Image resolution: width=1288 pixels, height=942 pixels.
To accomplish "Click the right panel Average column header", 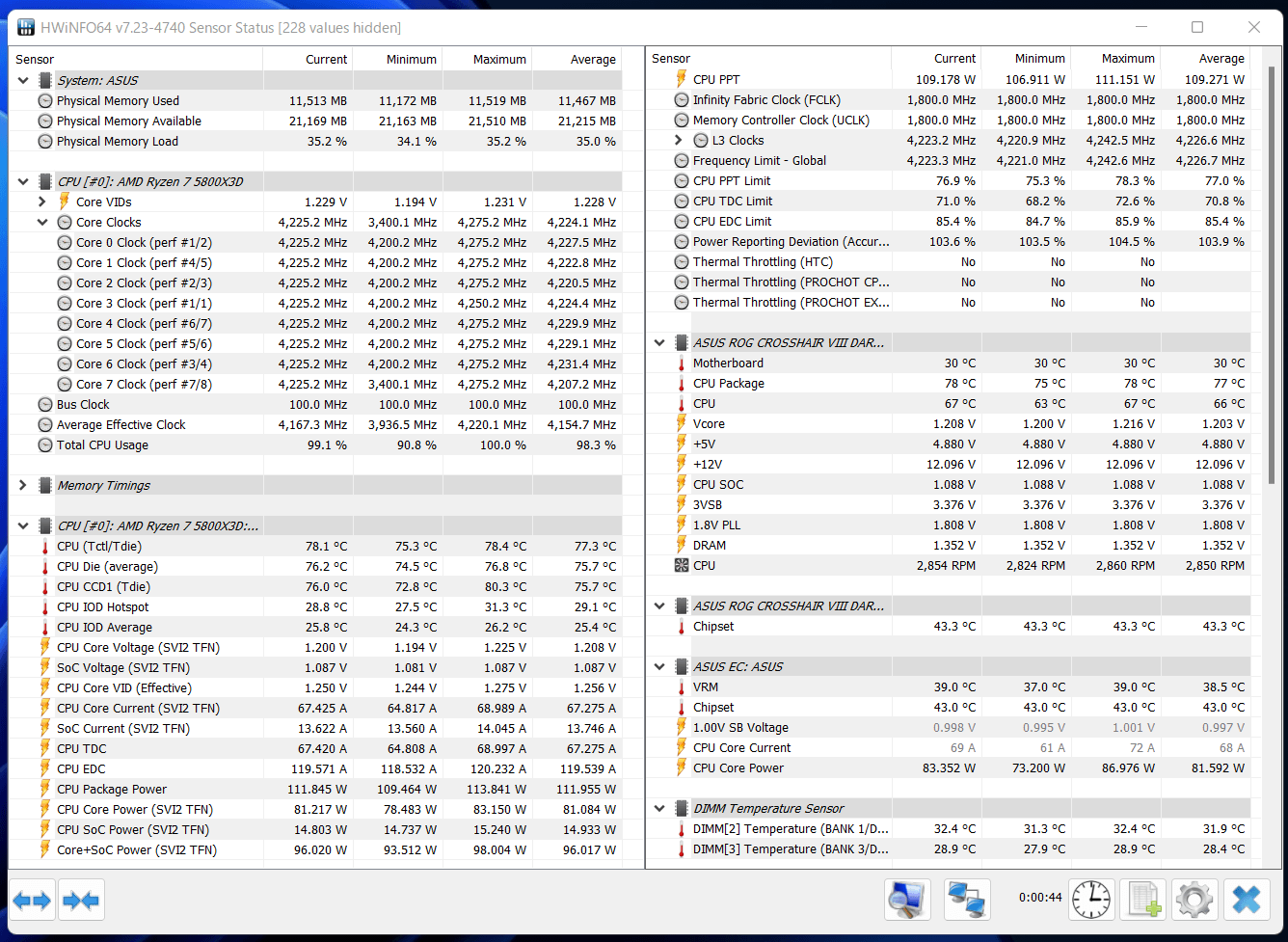I will click(x=1206, y=58).
